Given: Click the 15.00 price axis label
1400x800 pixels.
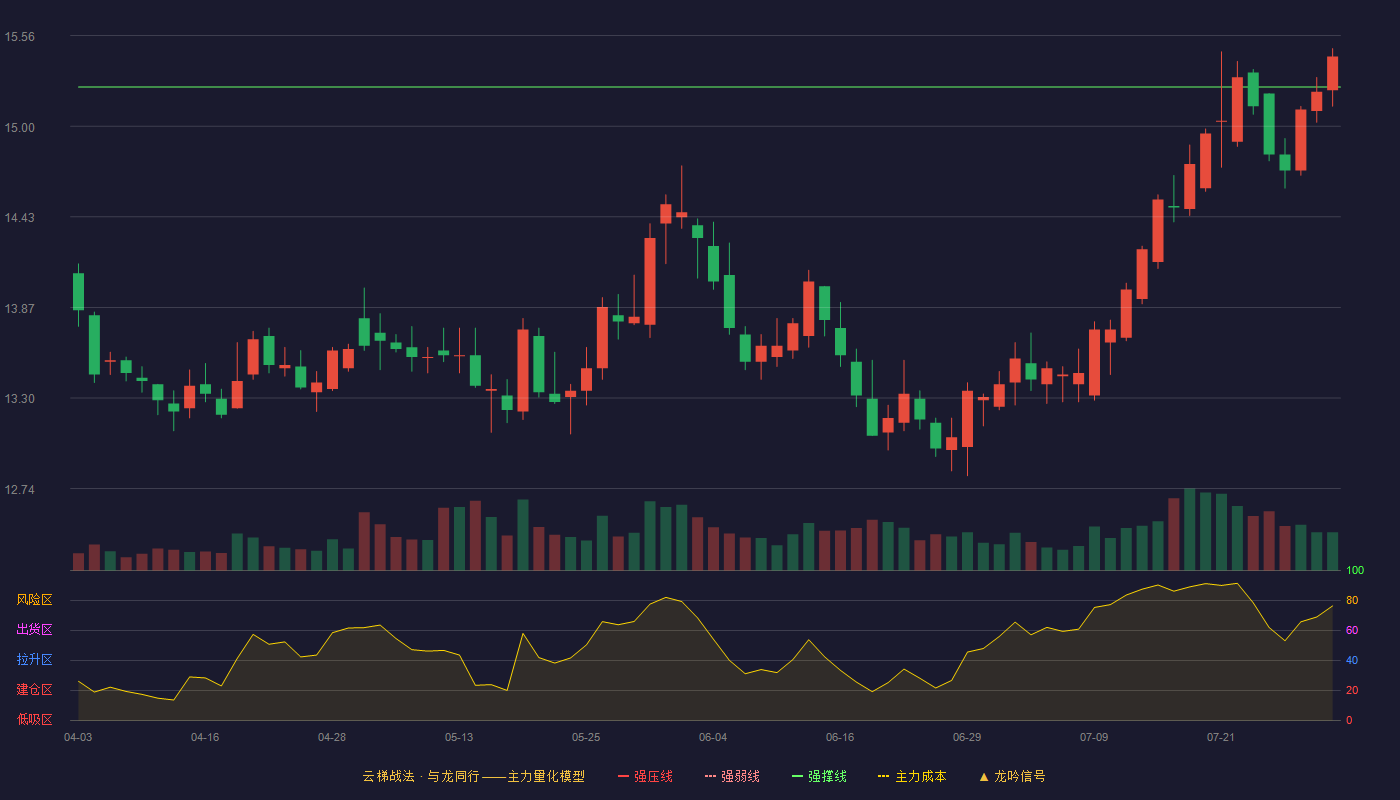Looking at the screenshot, I should pos(19,127).
